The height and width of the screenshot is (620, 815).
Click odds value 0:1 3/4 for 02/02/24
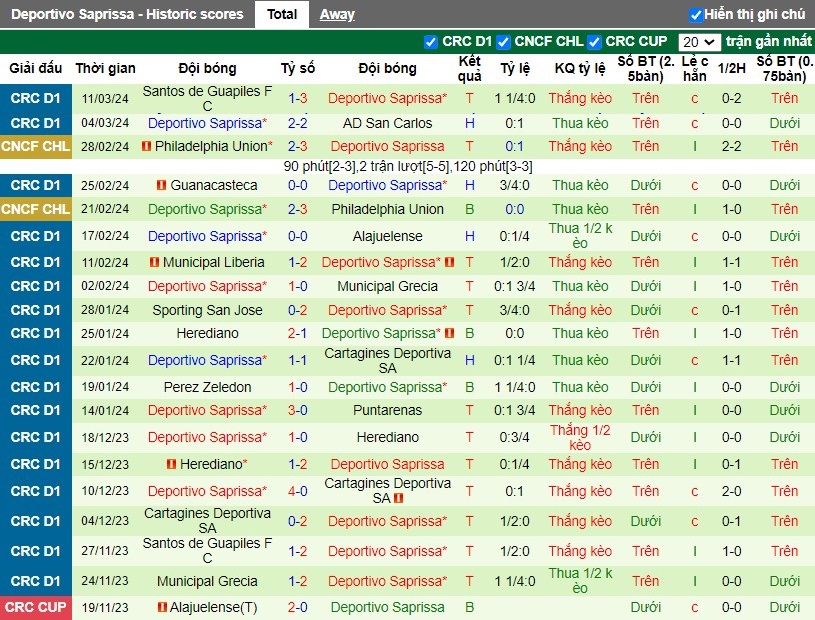coord(514,286)
